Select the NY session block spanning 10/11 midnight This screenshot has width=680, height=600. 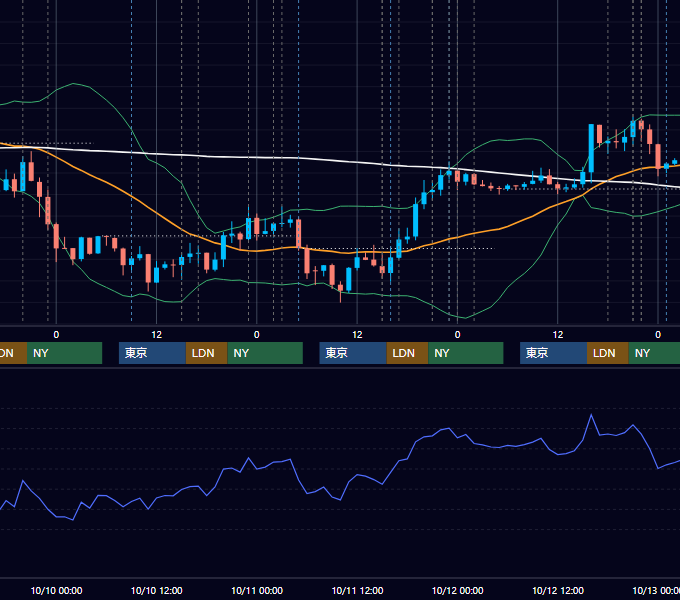click(x=265, y=353)
